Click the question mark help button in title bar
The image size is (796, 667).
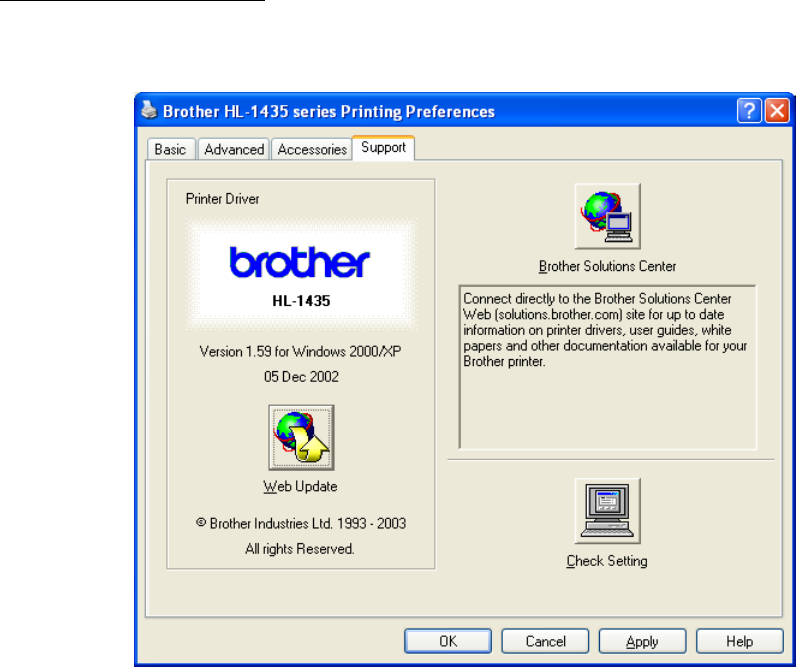[x=749, y=111]
